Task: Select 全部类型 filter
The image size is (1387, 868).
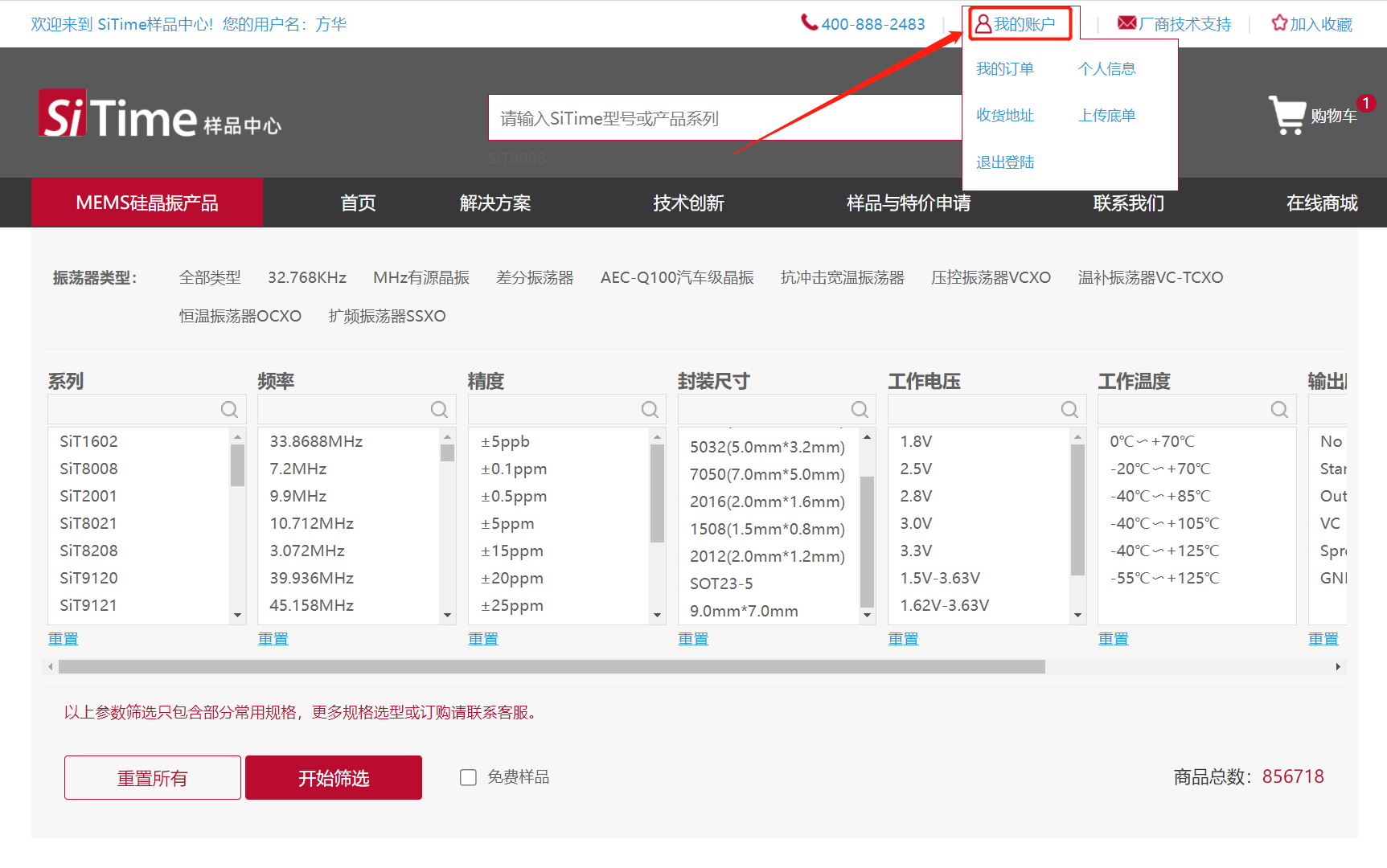Action: point(210,277)
